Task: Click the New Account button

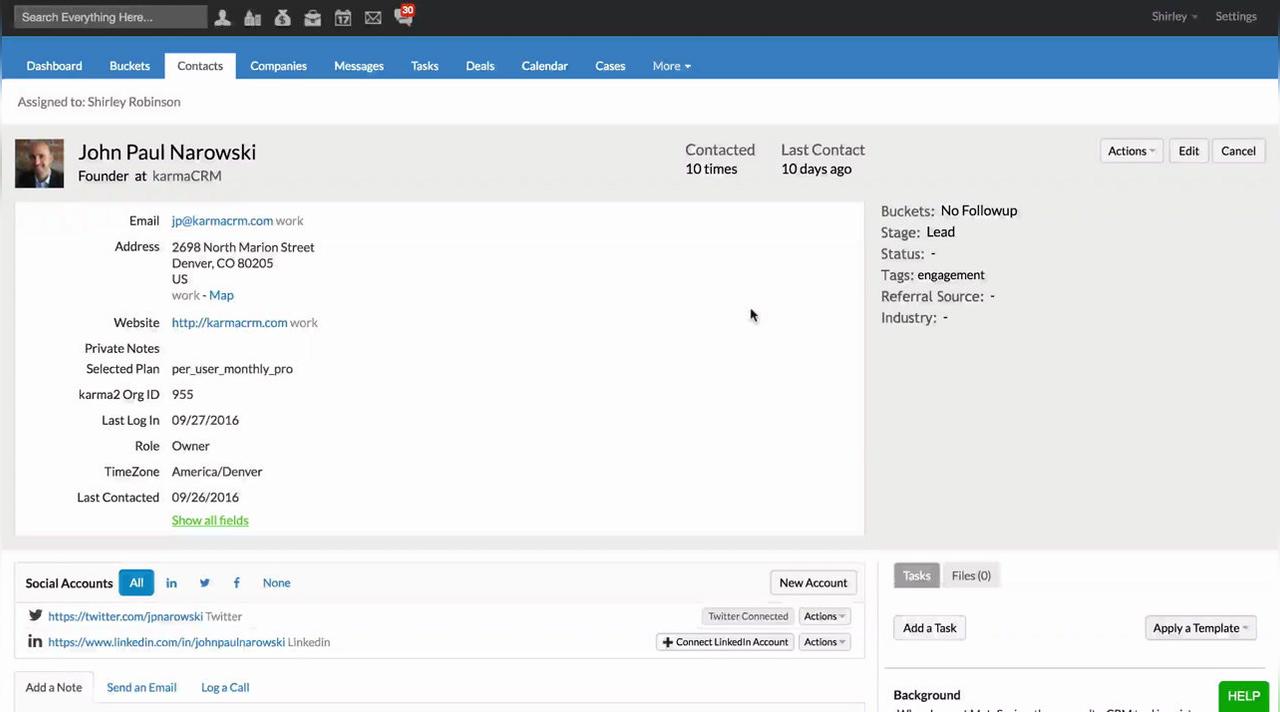Action: coord(813,583)
